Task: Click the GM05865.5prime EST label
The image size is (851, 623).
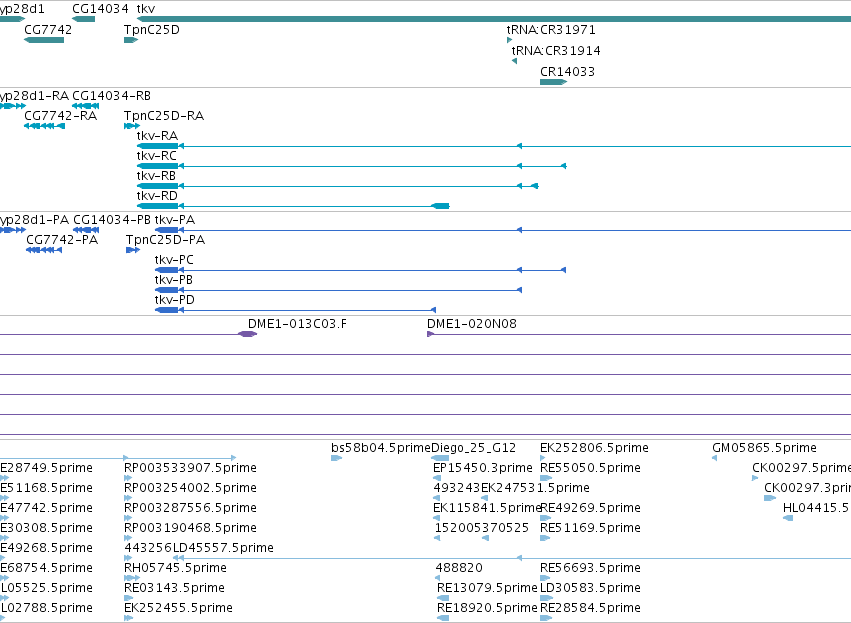Action: (x=764, y=448)
